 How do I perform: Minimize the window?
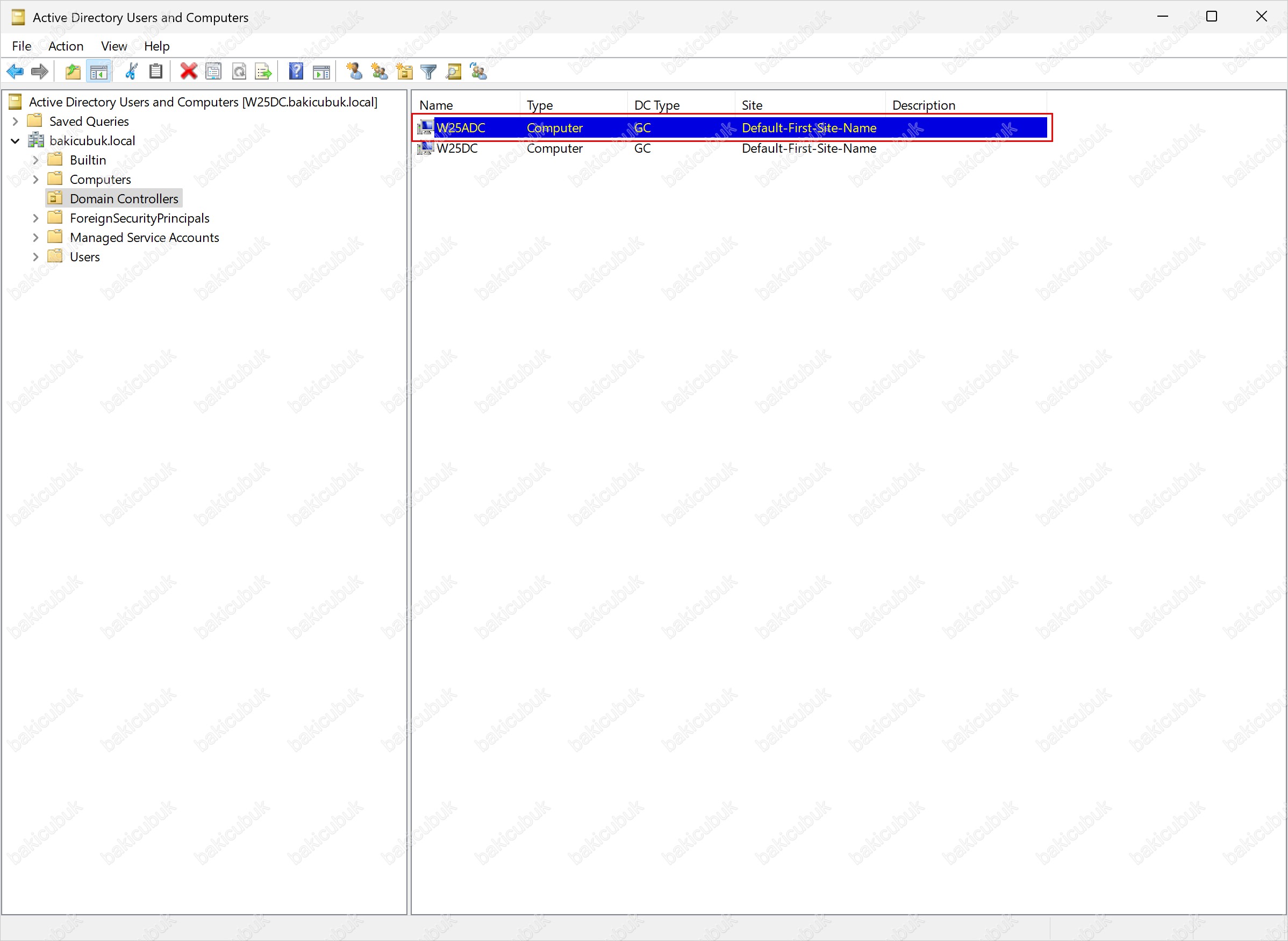(1163, 17)
